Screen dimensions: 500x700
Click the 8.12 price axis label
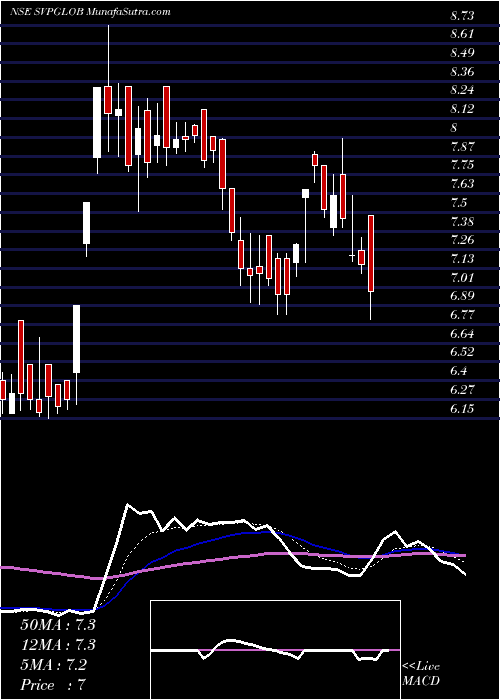coord(462,109)
